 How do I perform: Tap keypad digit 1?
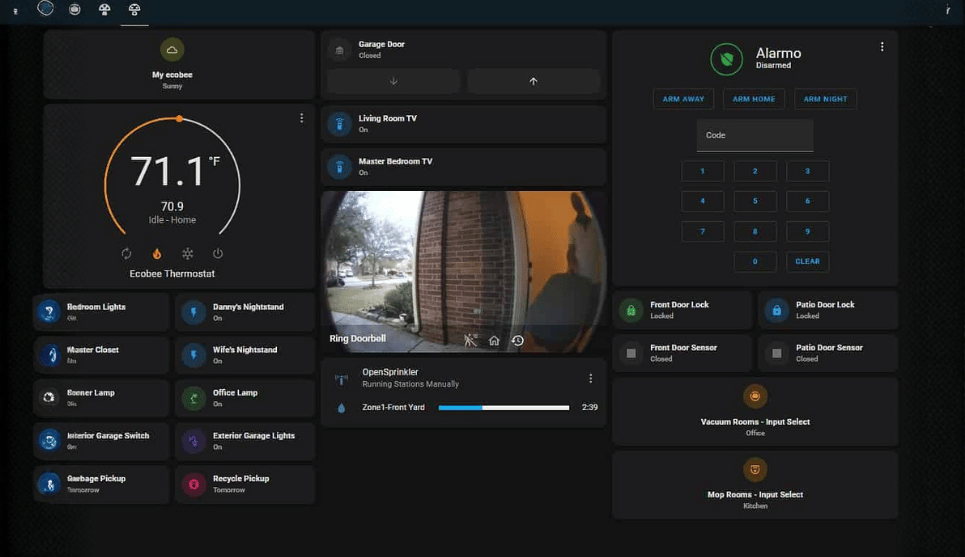[702, 171]
